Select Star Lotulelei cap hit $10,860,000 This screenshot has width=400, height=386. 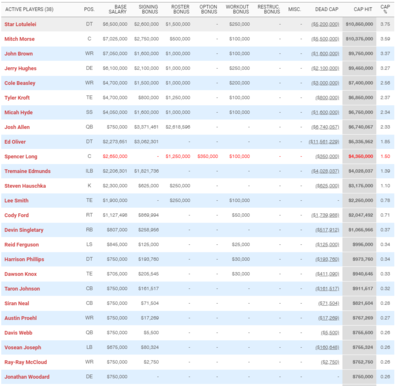(x=359, y=24)
